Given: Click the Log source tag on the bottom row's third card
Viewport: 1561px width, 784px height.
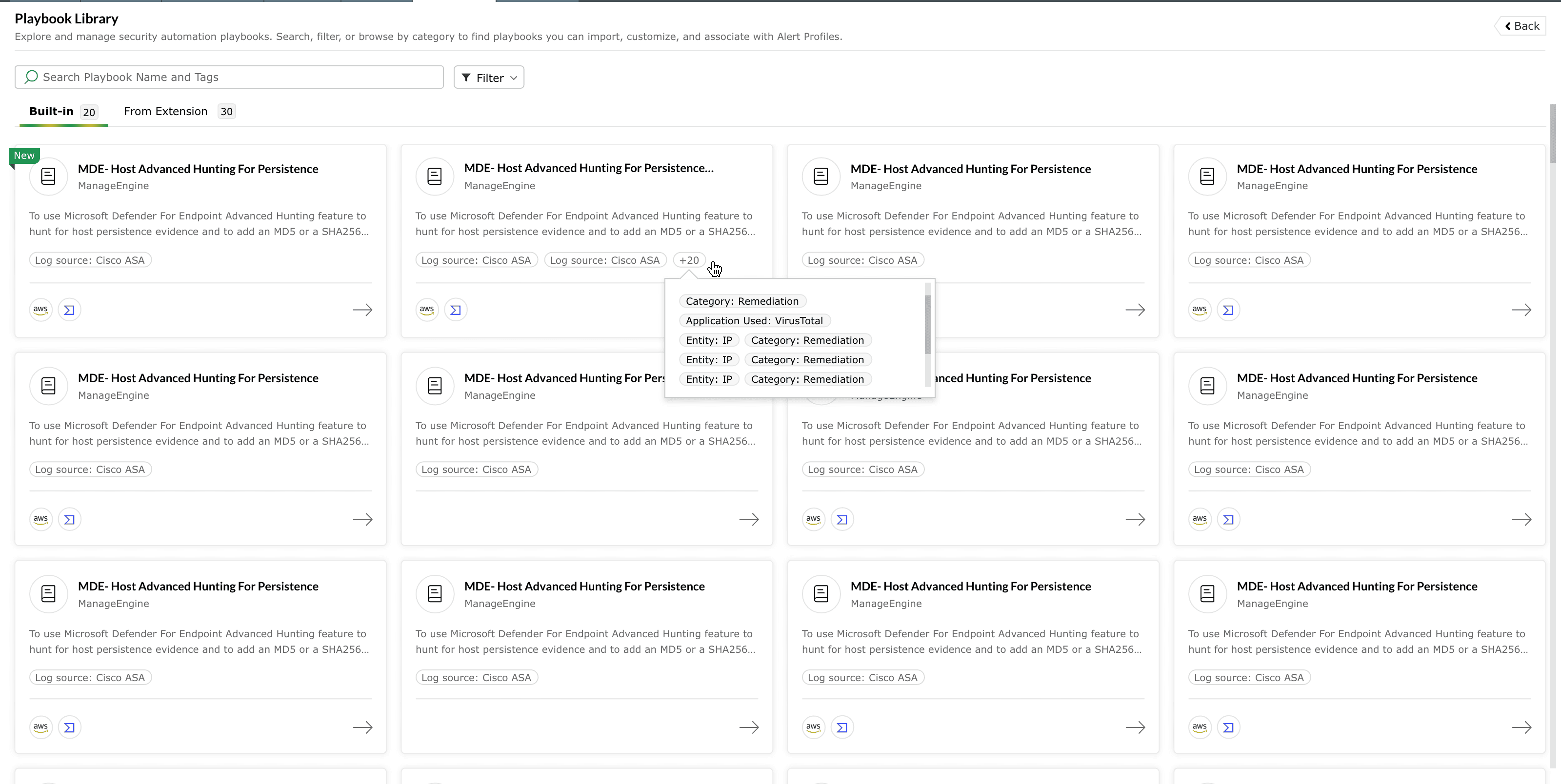Looking at the screenshot, I should pyautogui.click(x=862, y=677).
